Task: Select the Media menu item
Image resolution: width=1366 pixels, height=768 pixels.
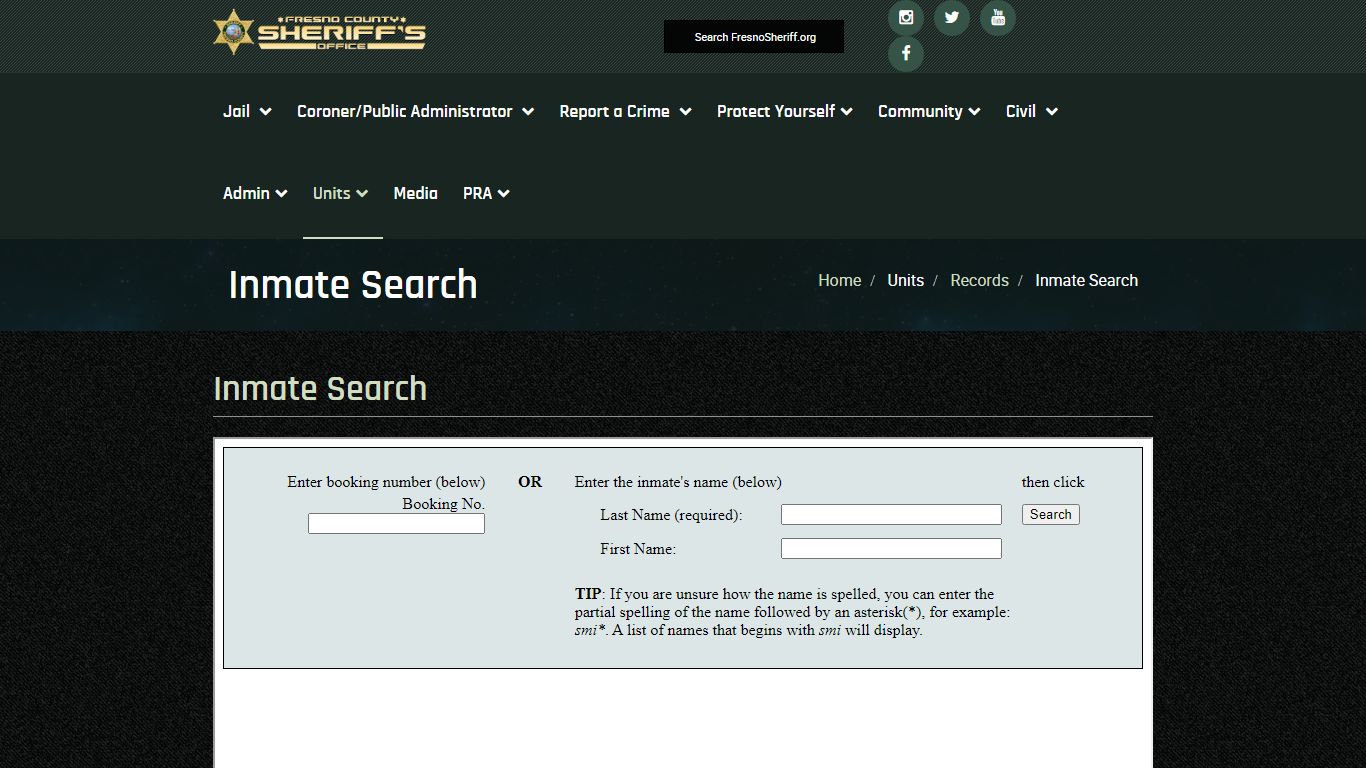Action: (415, 193)
